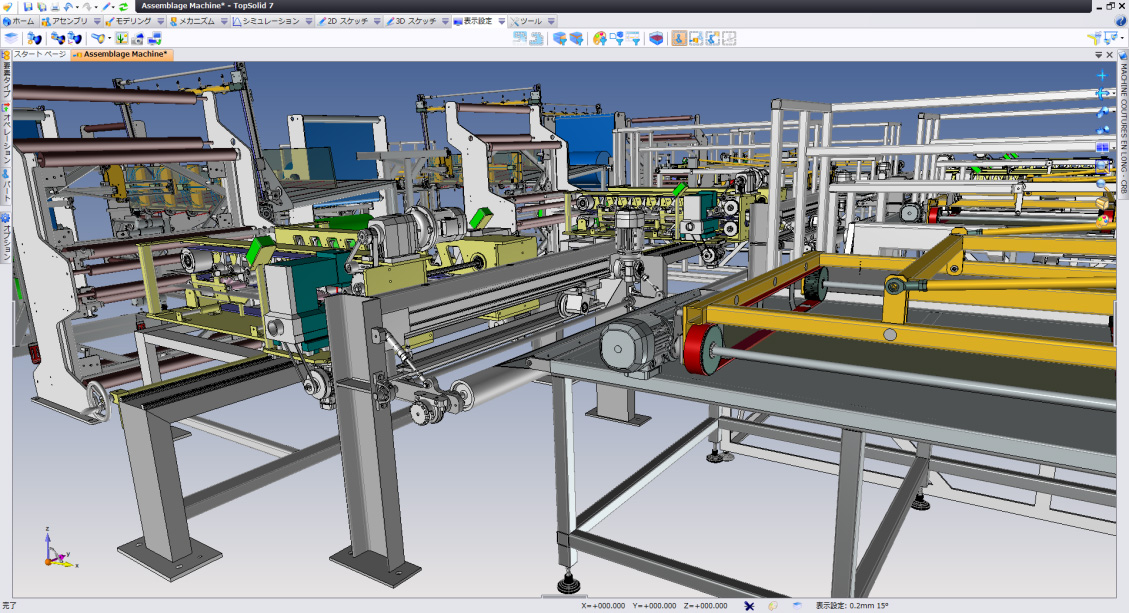Screen dimensions: 1129x613
Task: Click 表示設定: 0.2mm 15° in status bar
Action: [x=851, y=605]
